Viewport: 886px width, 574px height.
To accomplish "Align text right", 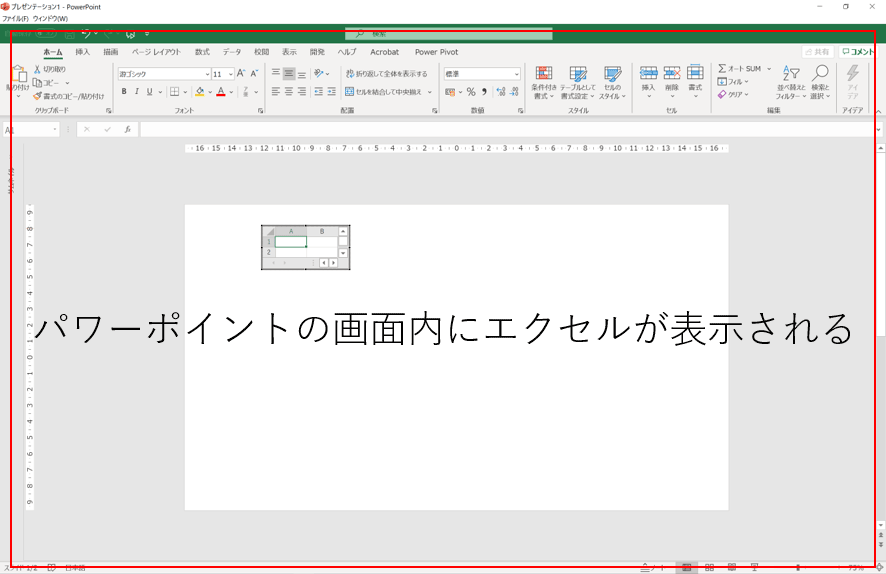I will [302, 92].
